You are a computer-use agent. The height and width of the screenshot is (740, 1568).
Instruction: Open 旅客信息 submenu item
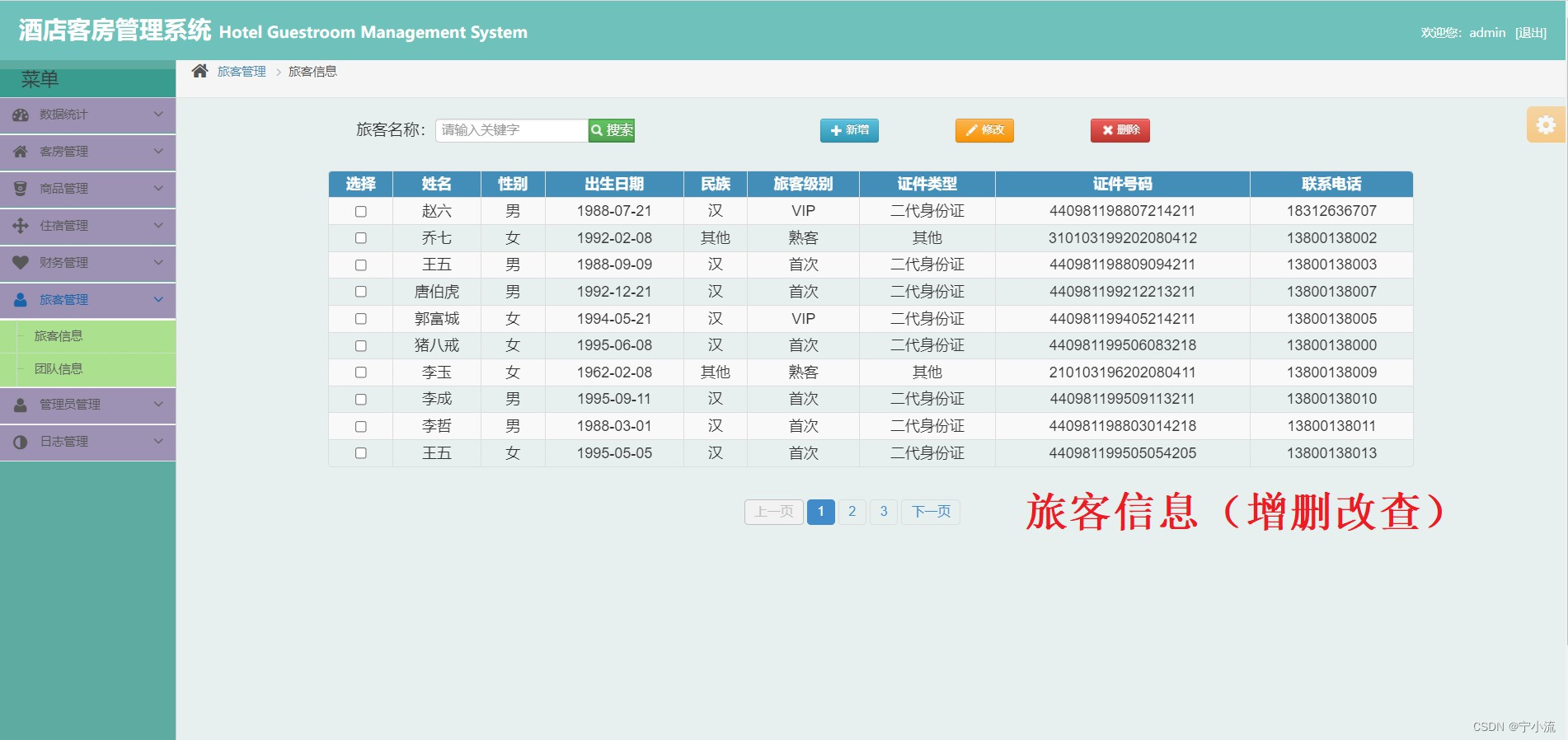[59, 336]
